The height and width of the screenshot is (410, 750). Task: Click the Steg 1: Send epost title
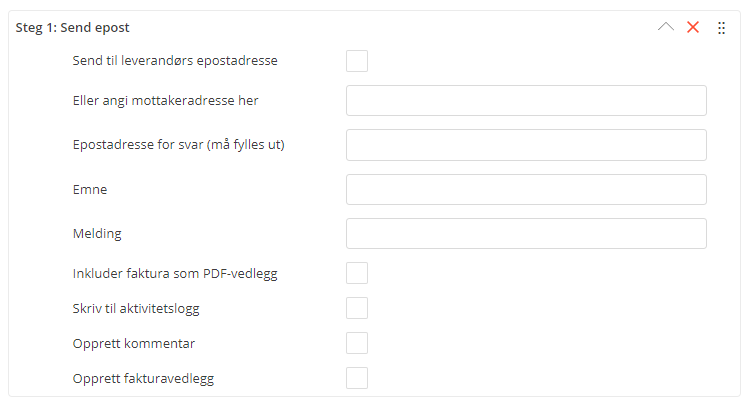pos(72,28)
